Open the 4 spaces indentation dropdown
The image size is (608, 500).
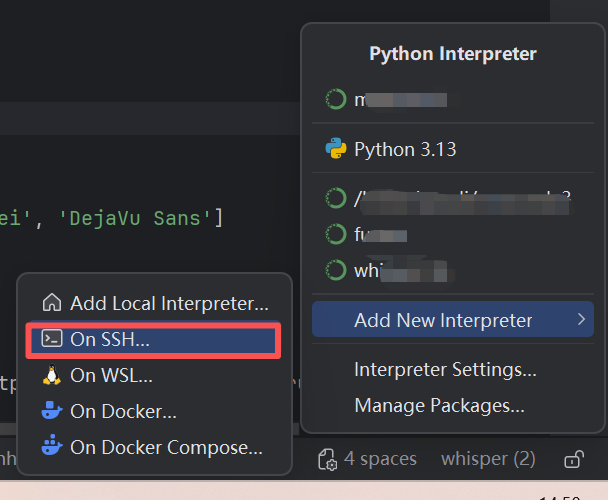[x=380, y=459]
